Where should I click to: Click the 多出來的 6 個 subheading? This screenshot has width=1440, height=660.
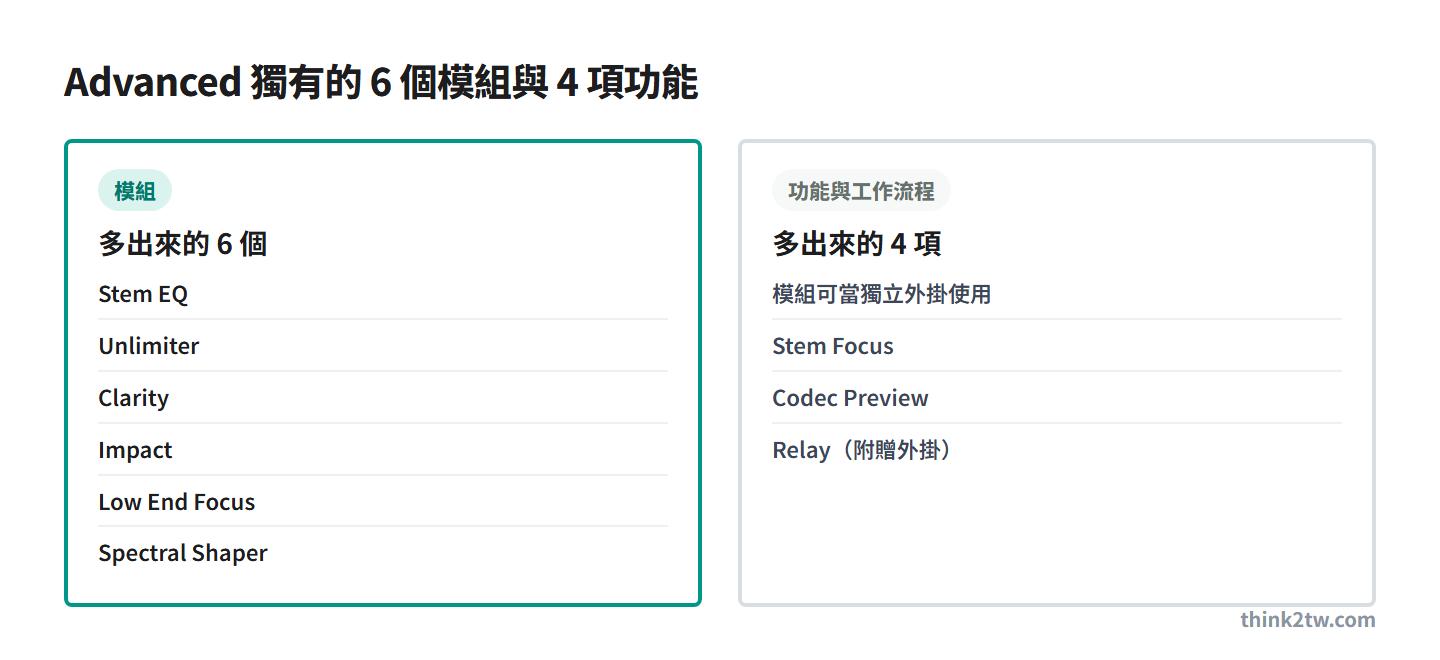[182, 244]
